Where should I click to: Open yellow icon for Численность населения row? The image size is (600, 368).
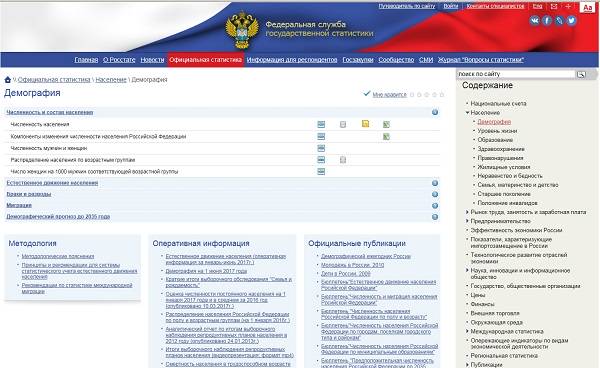(x=365, y=124)
